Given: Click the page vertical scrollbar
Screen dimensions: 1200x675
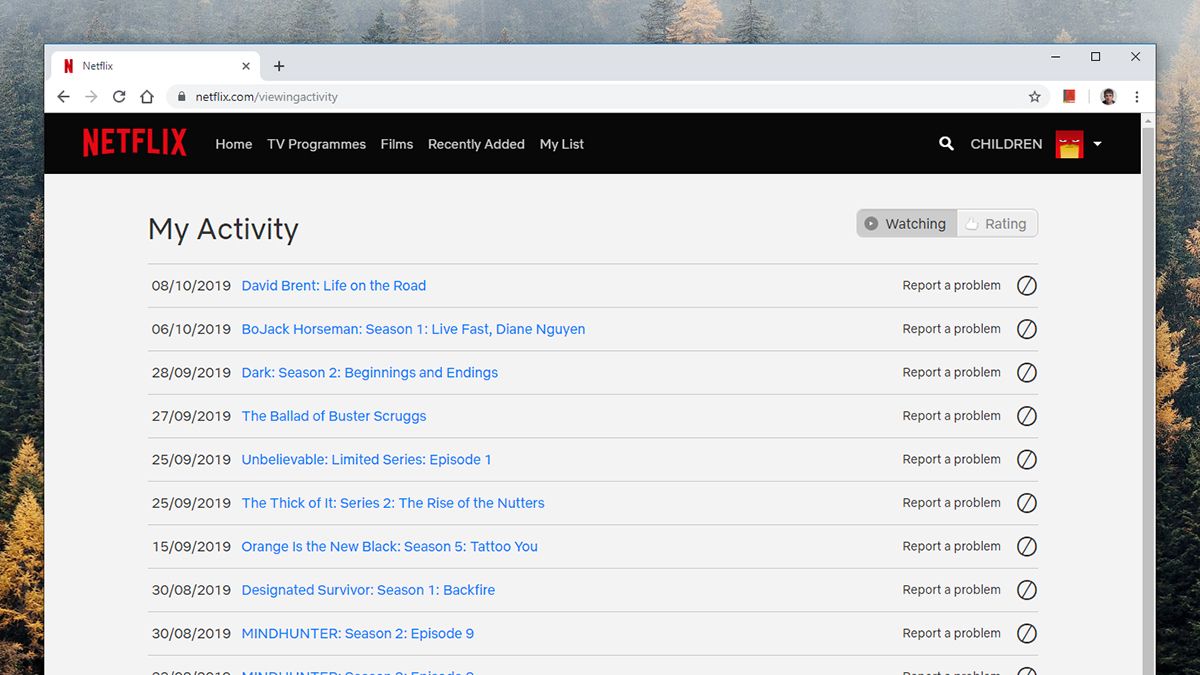Looking at the screenshot, I should [1148, 400].
